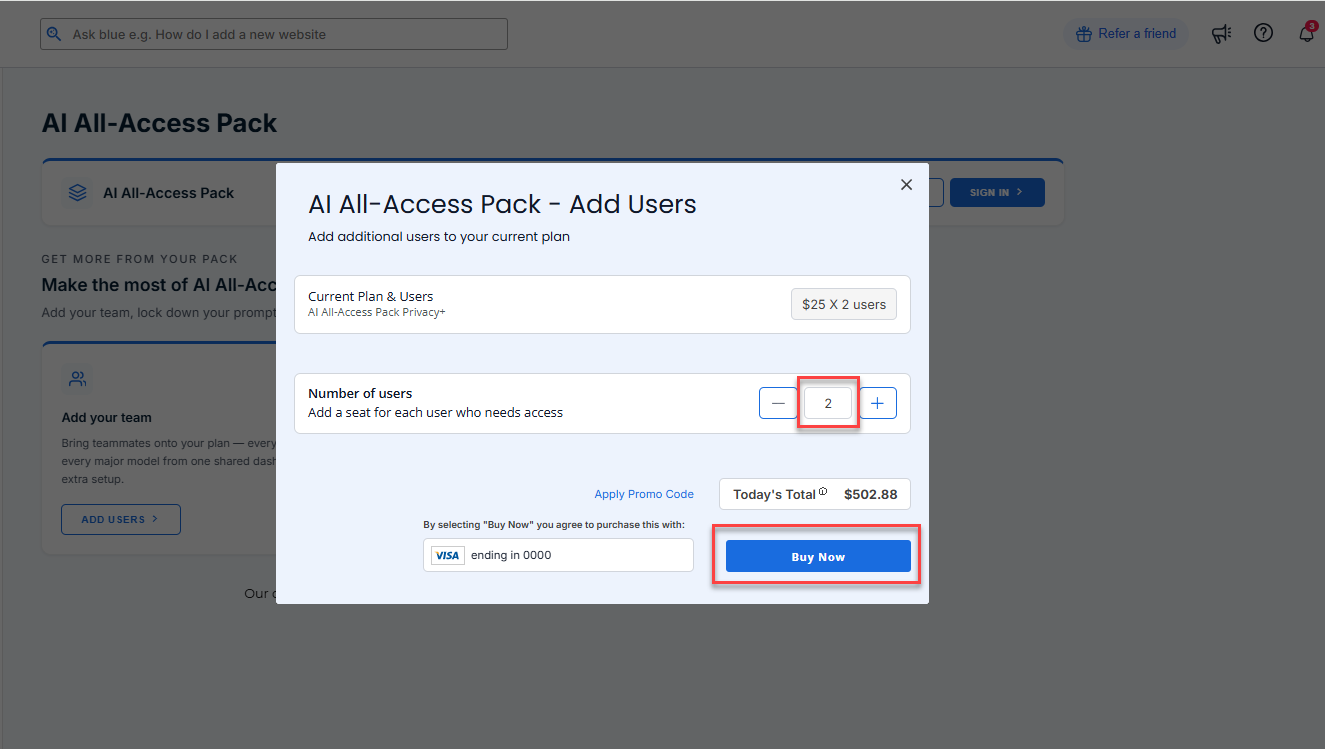Click the Visa card logo
Screen dimensions: 1325x749
[448, 555]
